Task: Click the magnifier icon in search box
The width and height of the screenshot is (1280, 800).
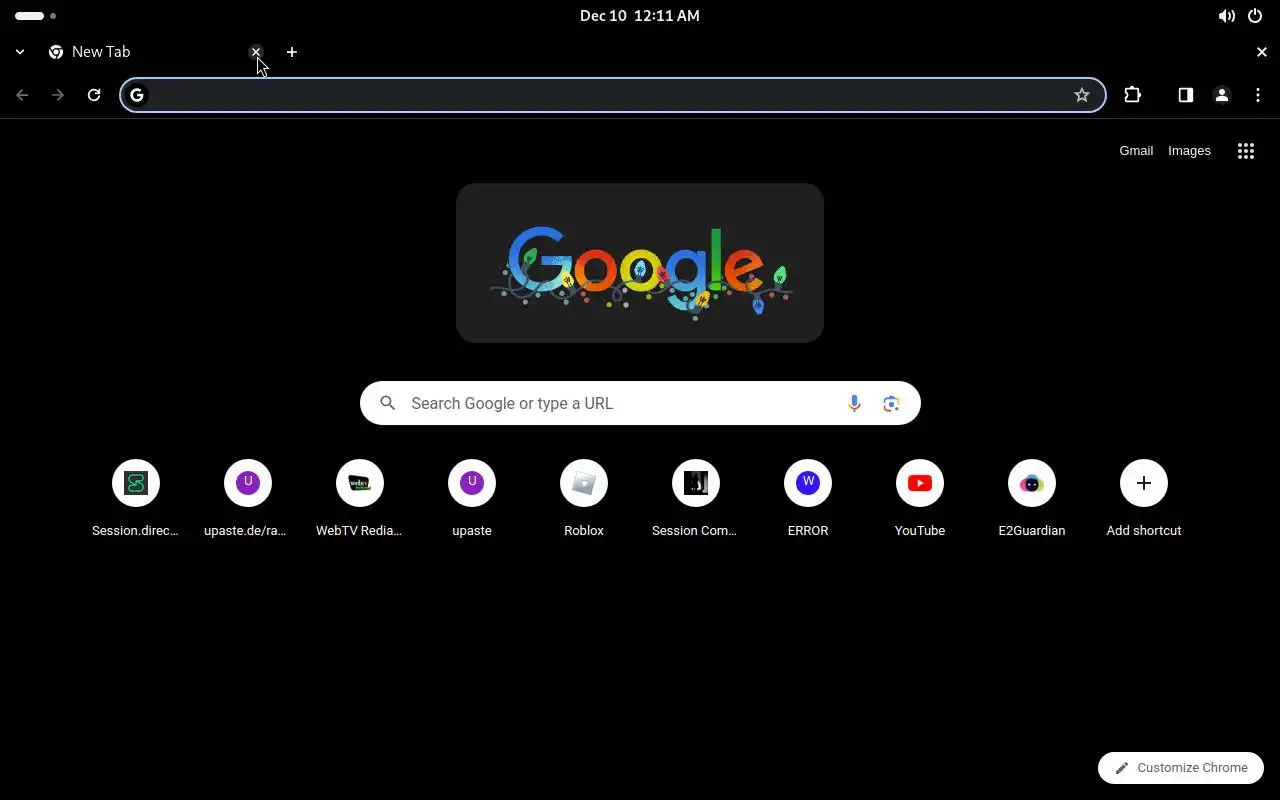Action: pos(388,403)
